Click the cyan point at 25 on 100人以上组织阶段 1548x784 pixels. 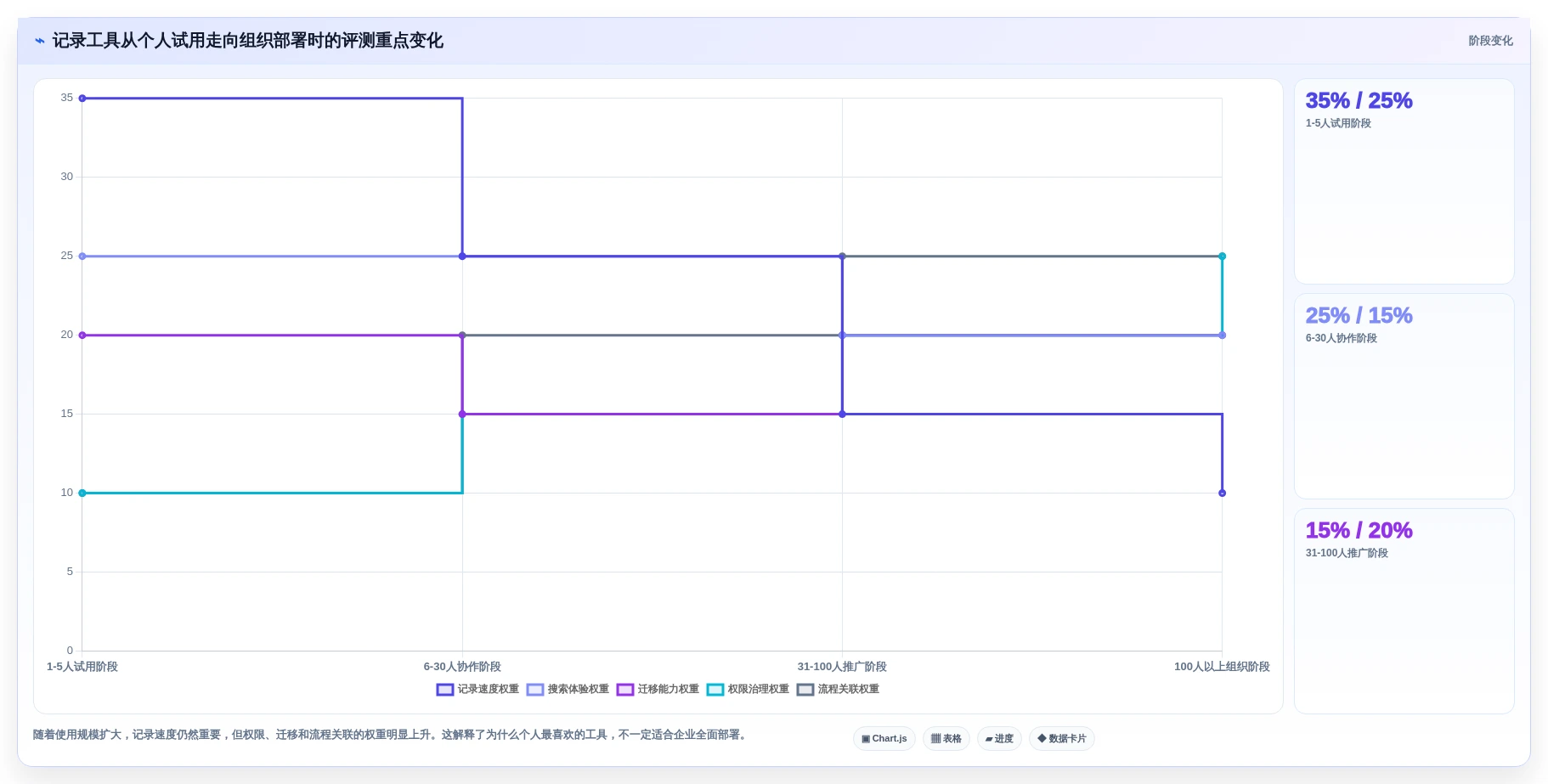(1223, 257)
